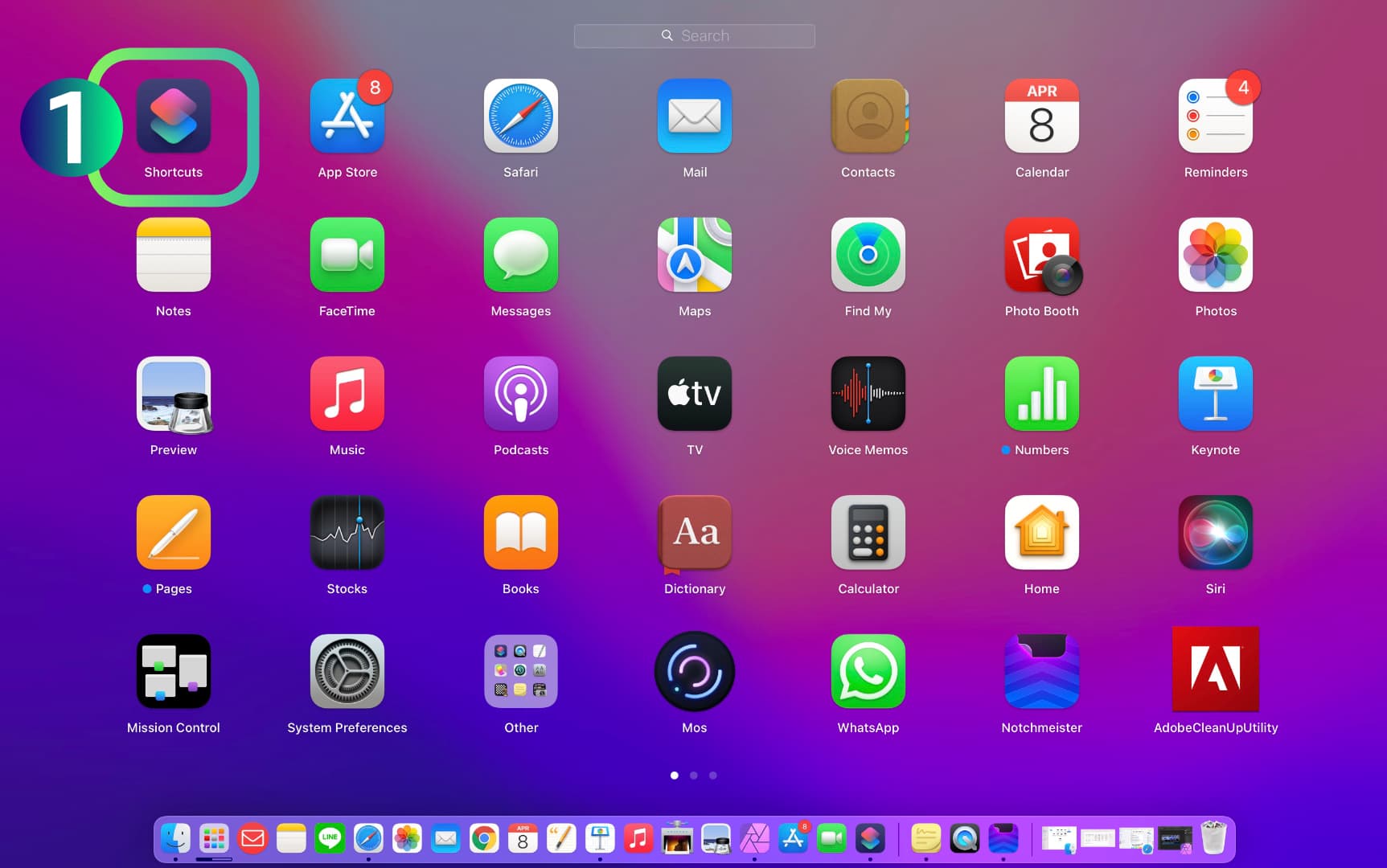This screenshot has height=868, width=1387.
Task: Open Google Chrome from the Dock
Action: (x=484, y=839)
